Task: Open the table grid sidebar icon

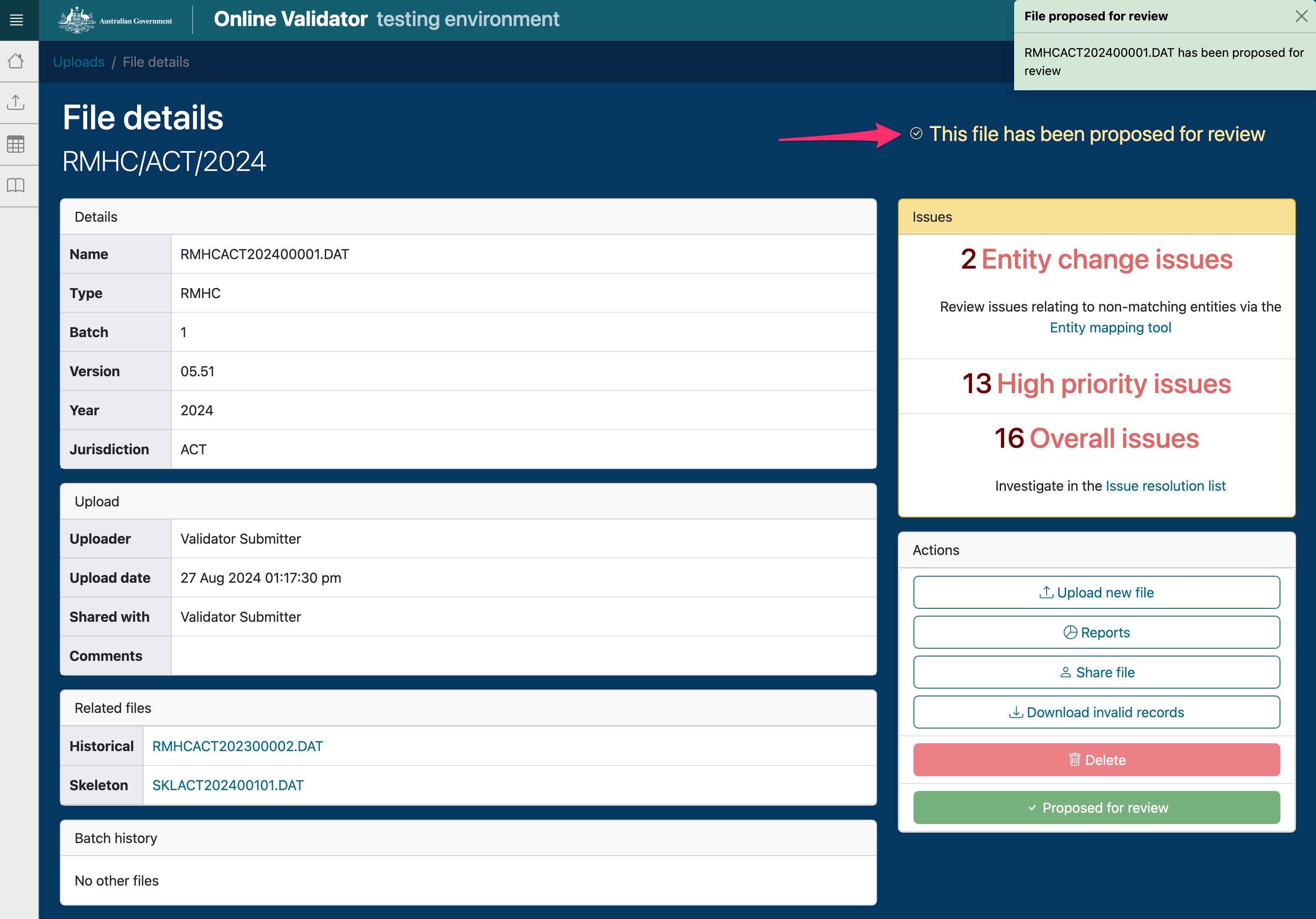Action: point(16,144)
